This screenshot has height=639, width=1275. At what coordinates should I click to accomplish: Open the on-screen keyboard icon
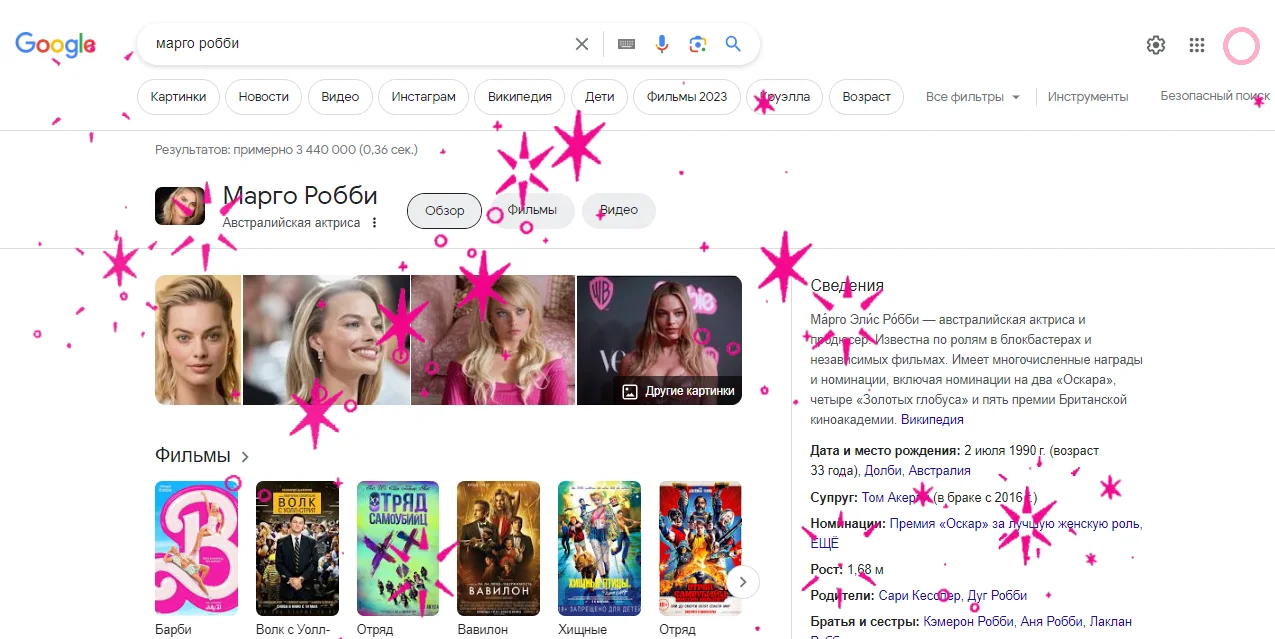pyautogui.click(x=625, y=43)
